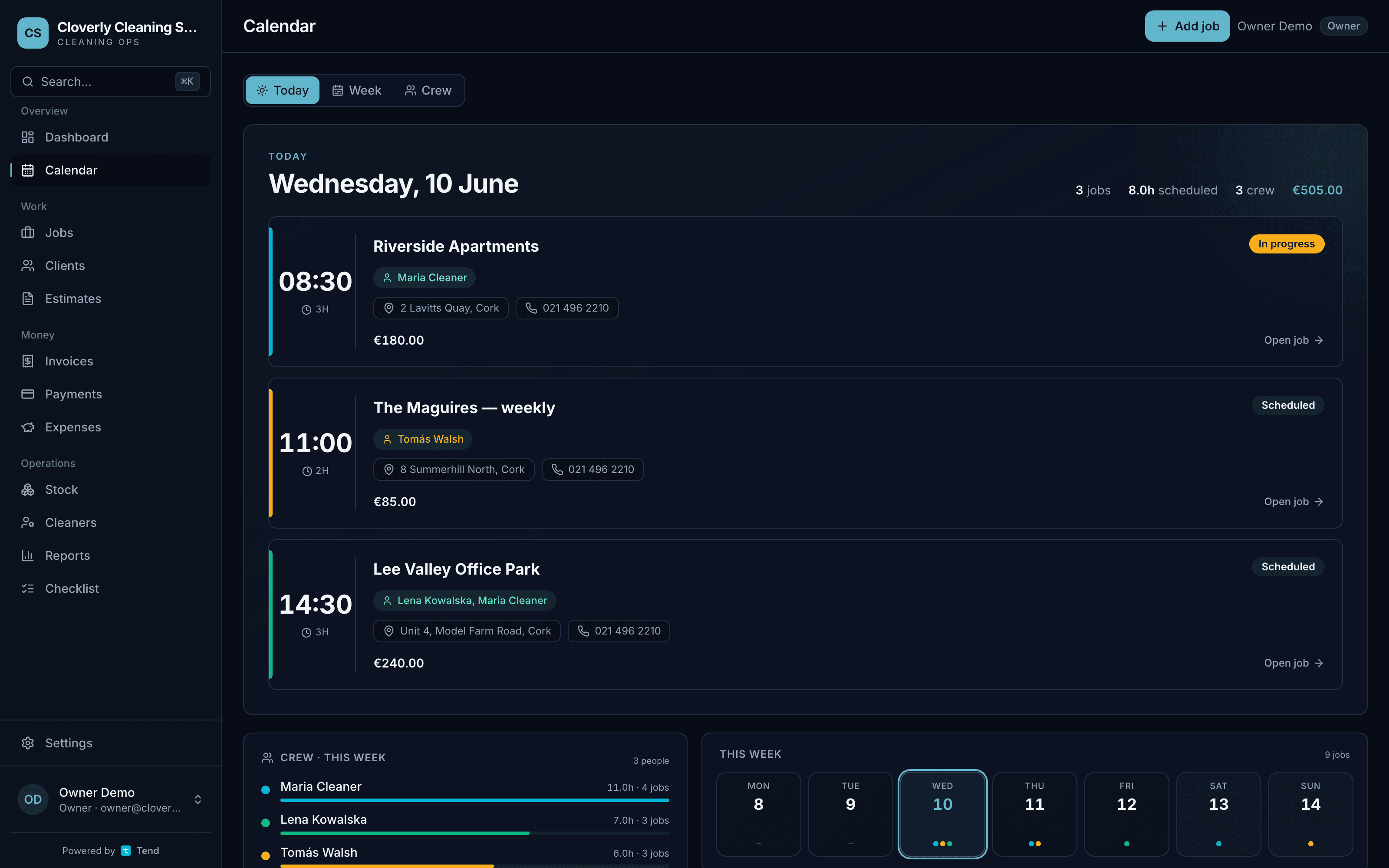
Task: Click the In progress status badge
Action: [x=1286, y=244]
